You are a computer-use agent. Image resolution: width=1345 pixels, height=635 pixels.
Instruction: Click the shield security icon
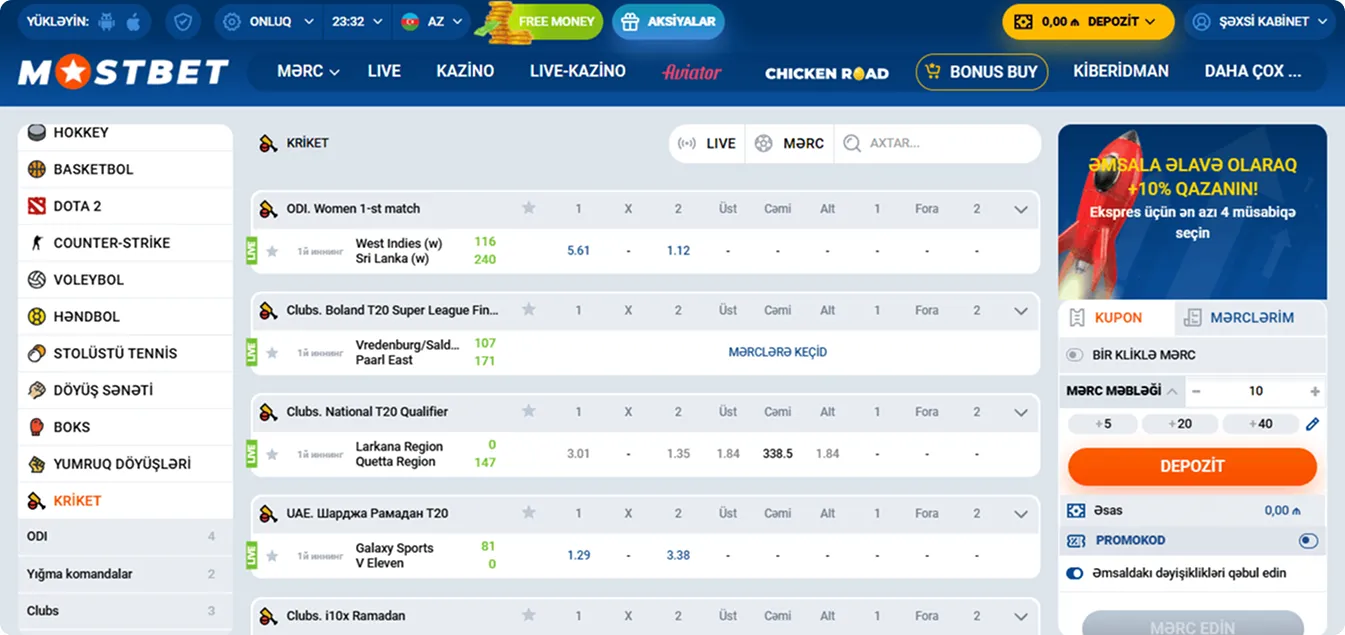tap(182, 21)
